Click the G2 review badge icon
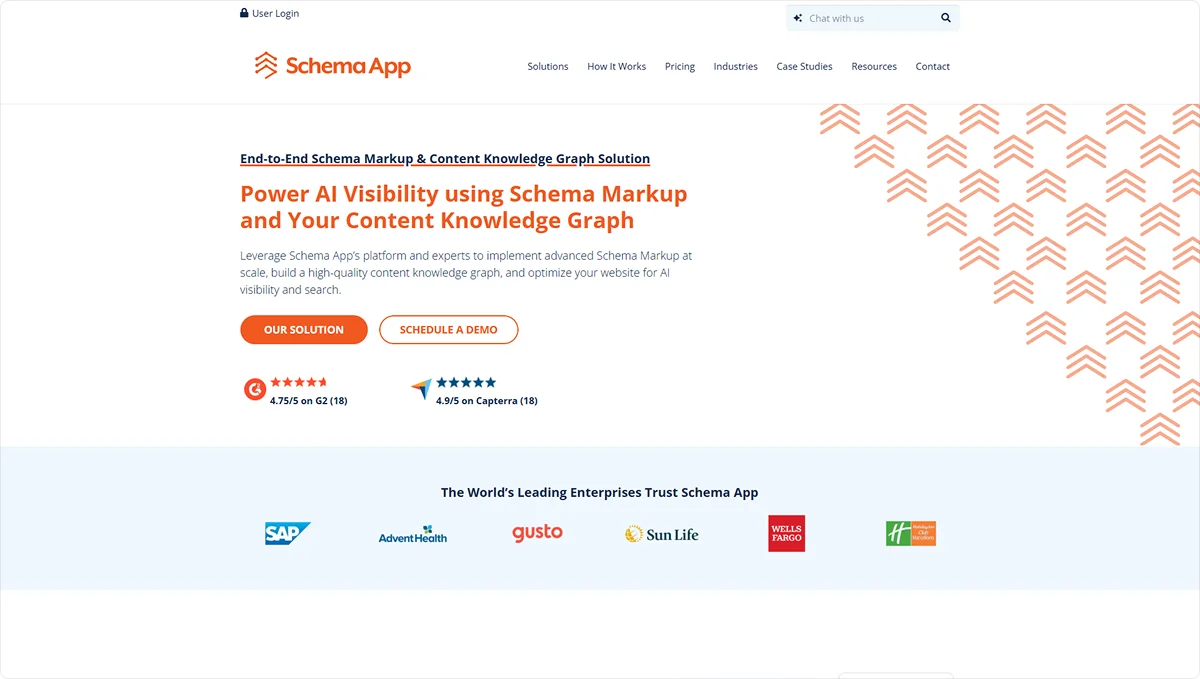The image size is (1200, 679). pyautogui.click(x=254, y=388)
